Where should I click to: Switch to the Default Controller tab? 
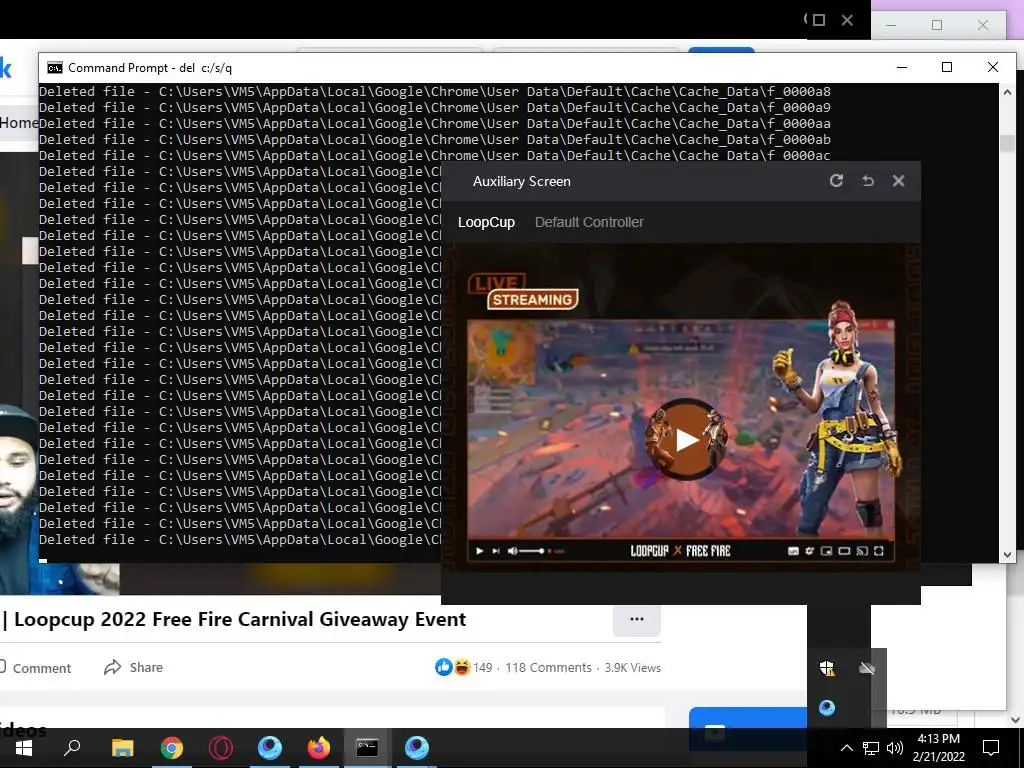tap(589, 222)
